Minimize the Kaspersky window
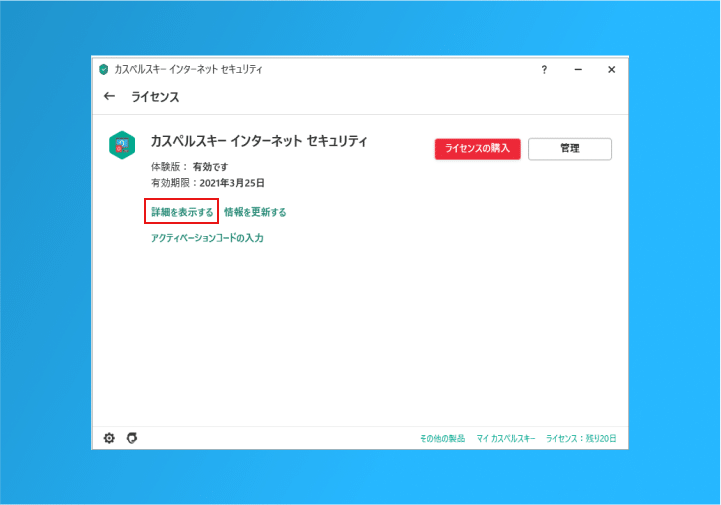This screenshot has width=721, height=505. click(x=578, y=70)
